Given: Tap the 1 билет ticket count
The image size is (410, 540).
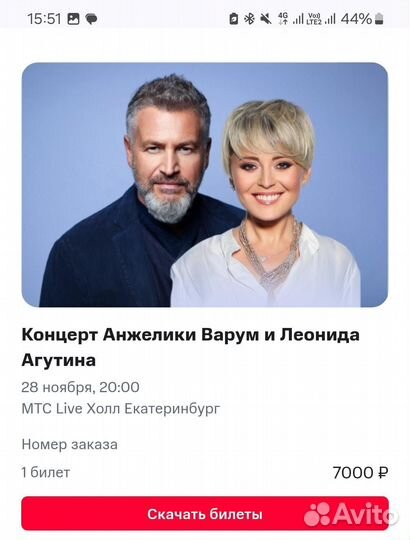Looking at the screenshot, I should coord(46,472).
